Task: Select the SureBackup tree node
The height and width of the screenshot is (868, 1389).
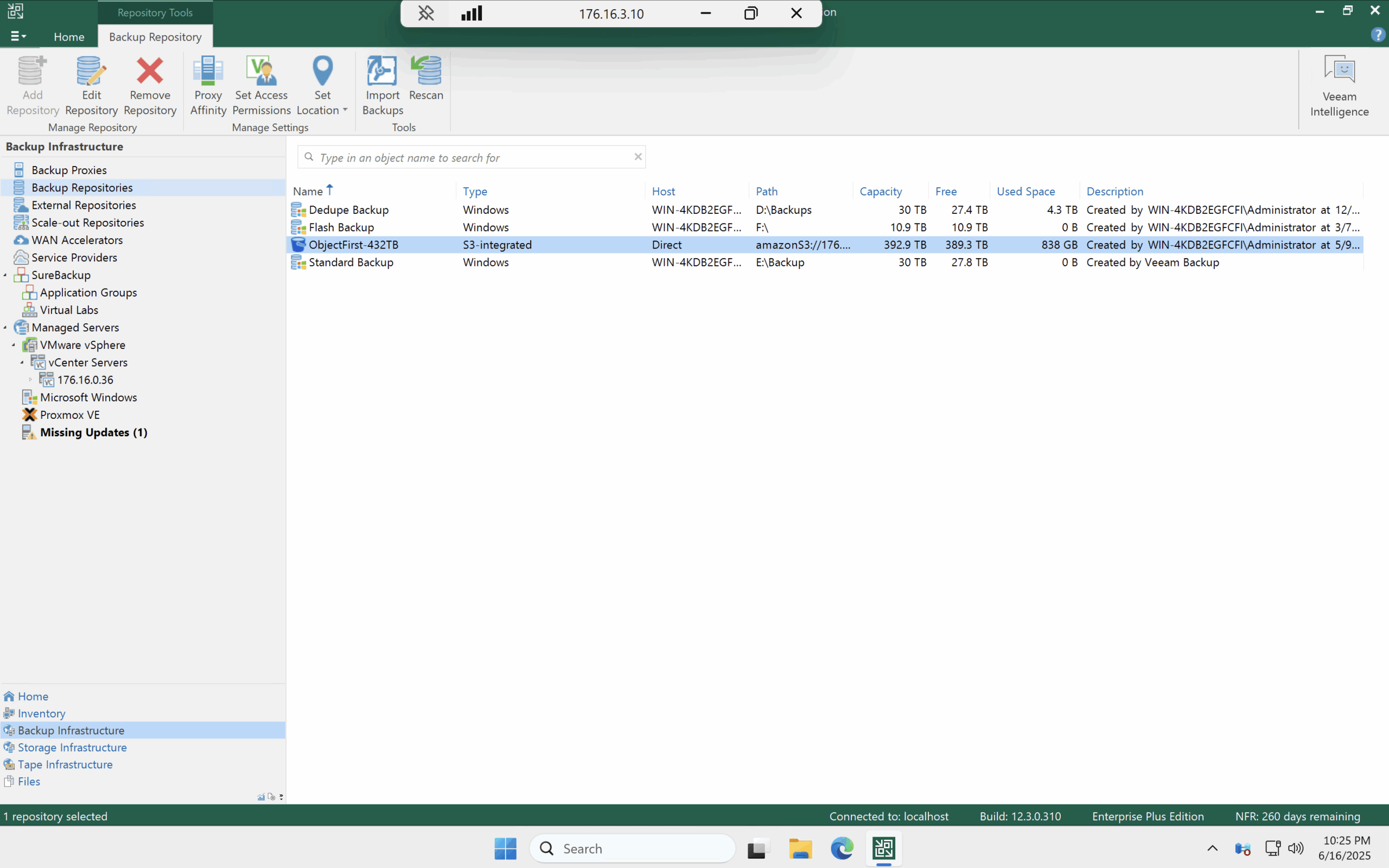Action: pos(61,275)
